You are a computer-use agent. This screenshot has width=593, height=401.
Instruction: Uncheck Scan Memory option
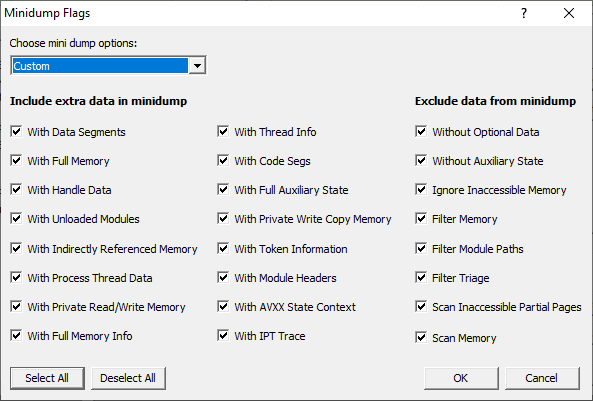(x=421, y=337)
